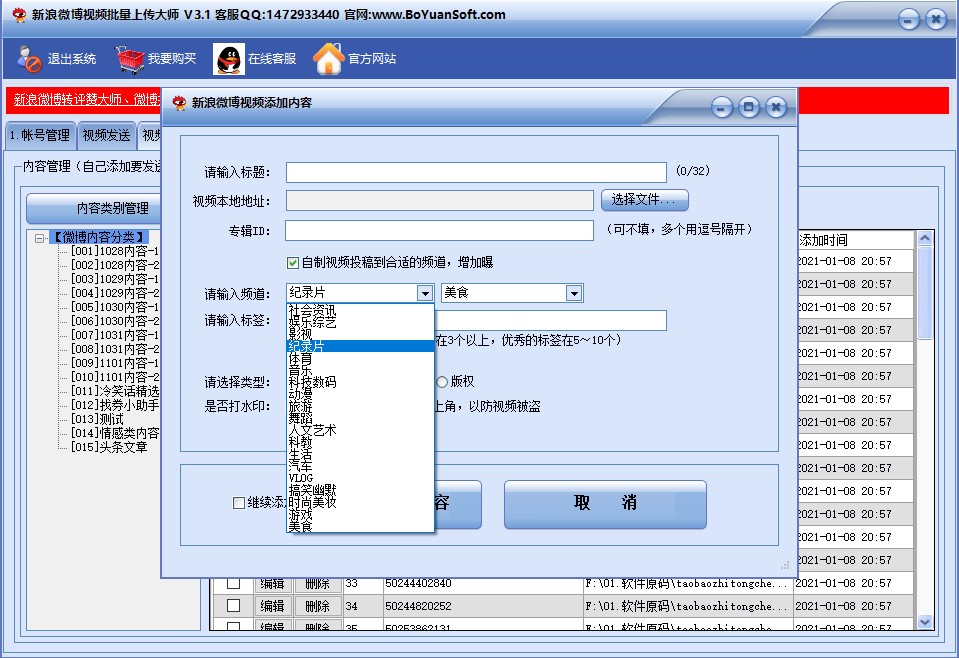959x658 pixels.
Task: Select 美食 entry in the open channel list
Action: [360, 527]
